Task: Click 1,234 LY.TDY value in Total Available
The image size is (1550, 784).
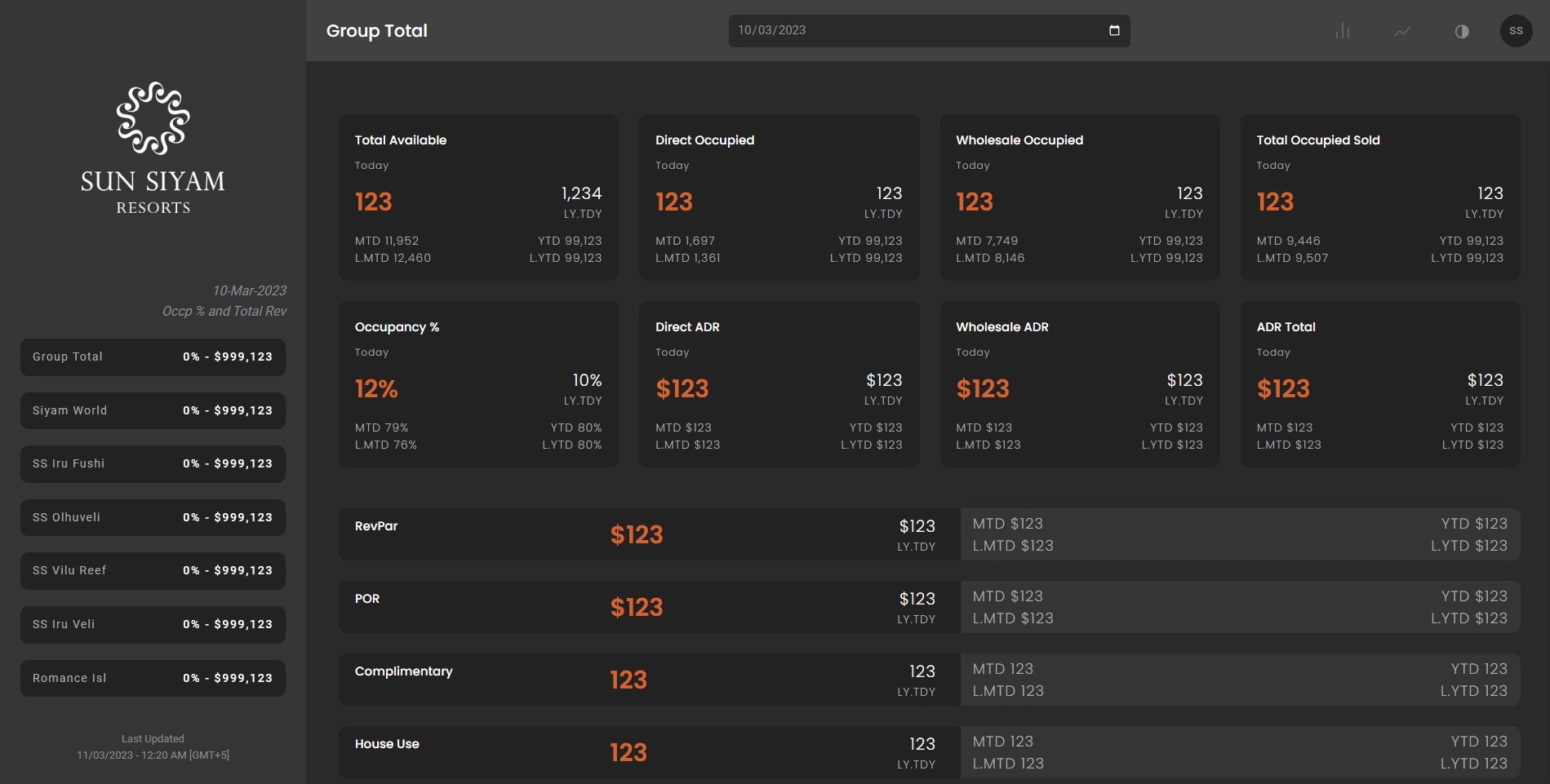Action: (x=581, y=193)
